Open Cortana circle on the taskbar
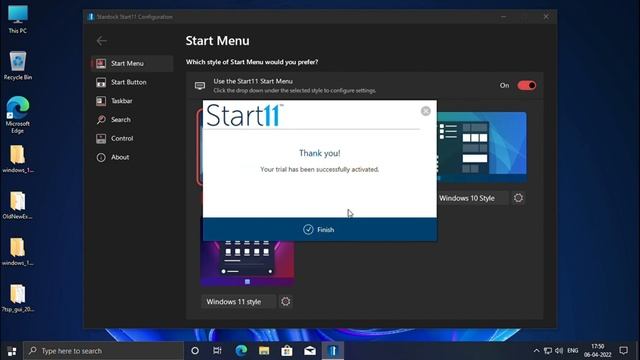 coord(195,351)
